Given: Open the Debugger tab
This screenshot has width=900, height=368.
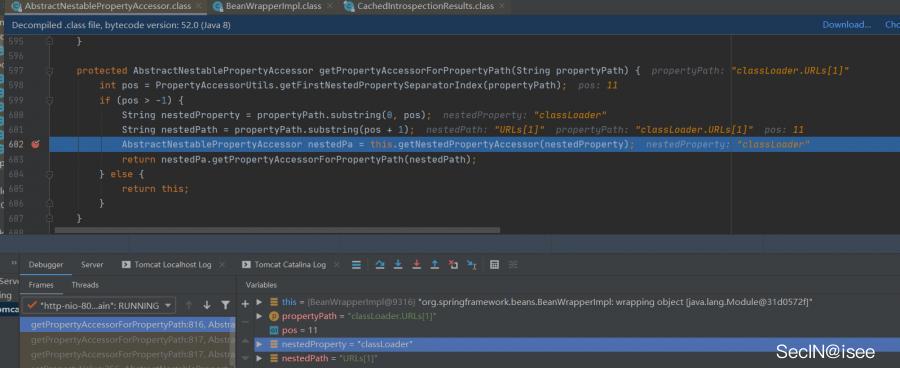Looking at the screenshot, I should coord(46,265).
